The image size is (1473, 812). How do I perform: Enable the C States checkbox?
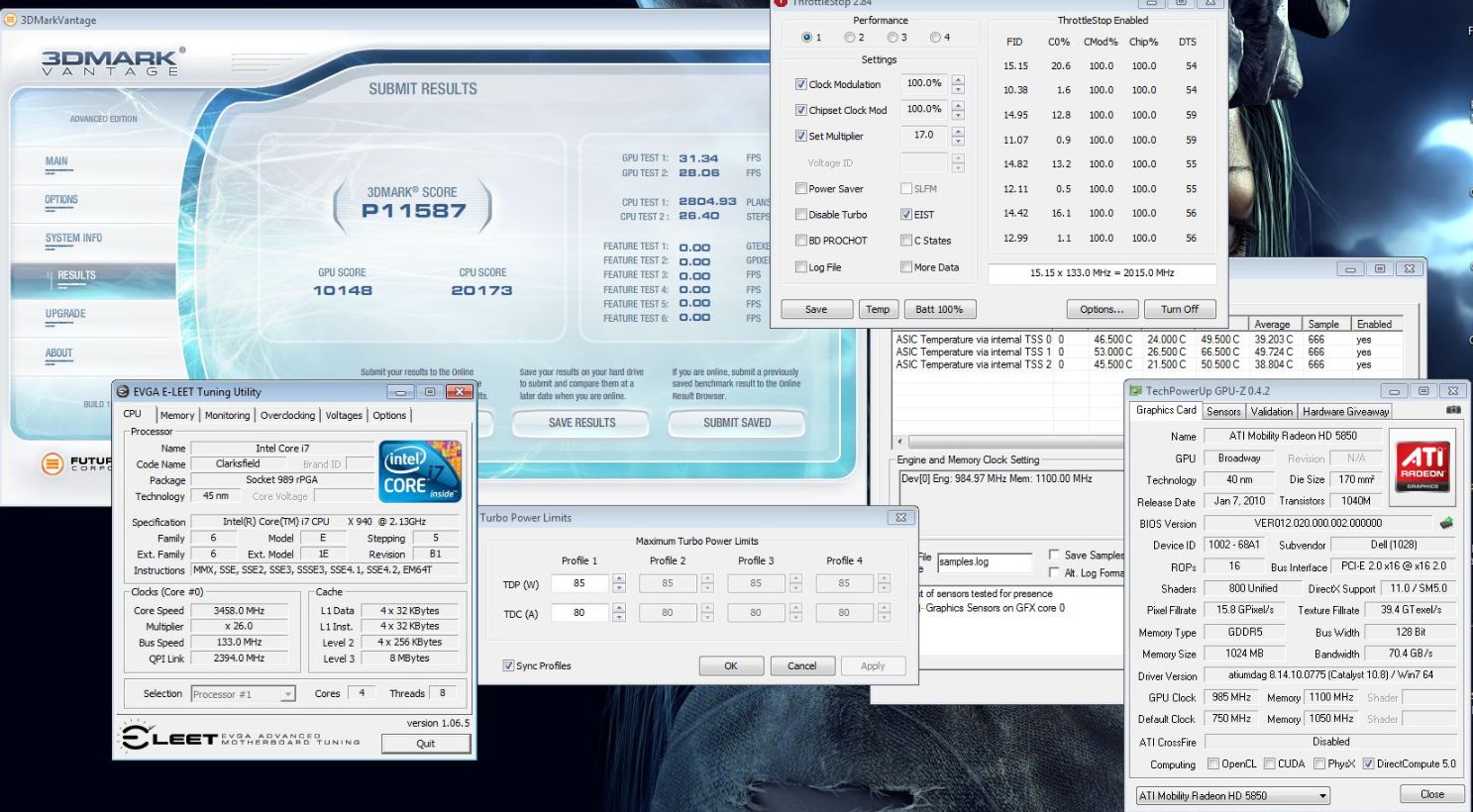(x=905, y=240)
